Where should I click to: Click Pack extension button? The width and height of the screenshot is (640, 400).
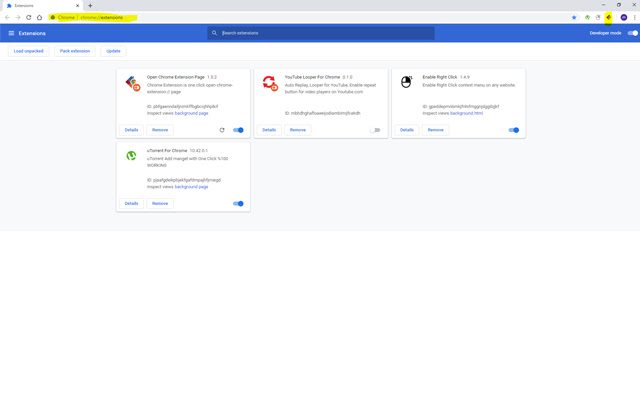click(x=75, y=51)
